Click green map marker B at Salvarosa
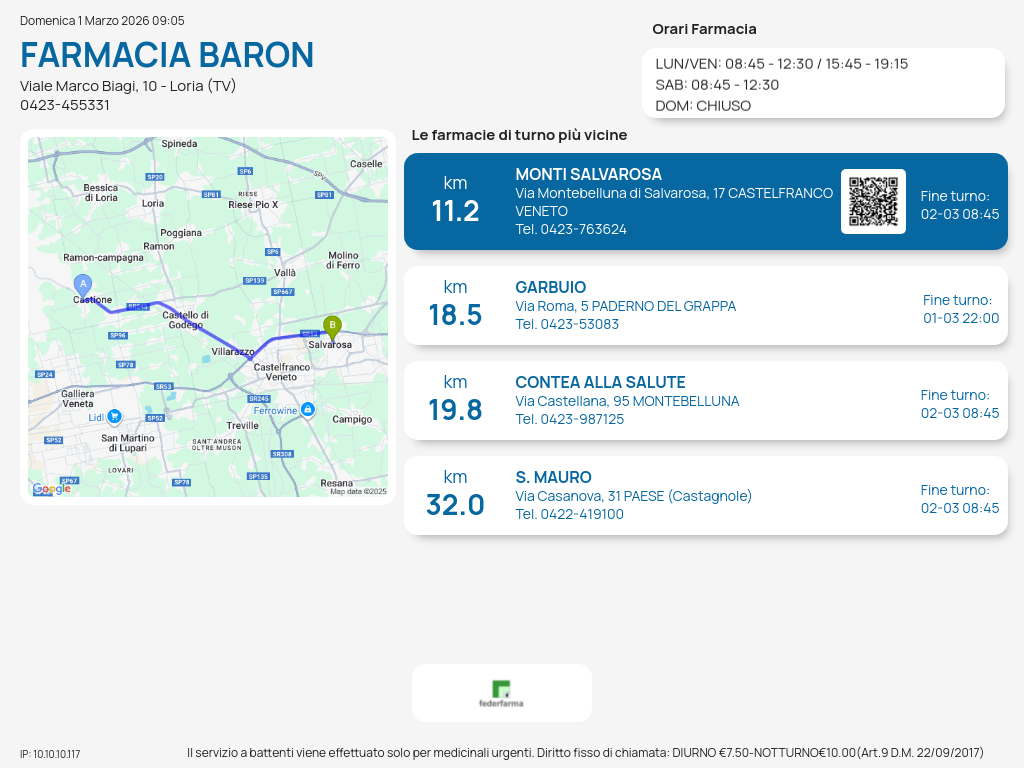Screen dimensions: 1024x768 [332, 326]
